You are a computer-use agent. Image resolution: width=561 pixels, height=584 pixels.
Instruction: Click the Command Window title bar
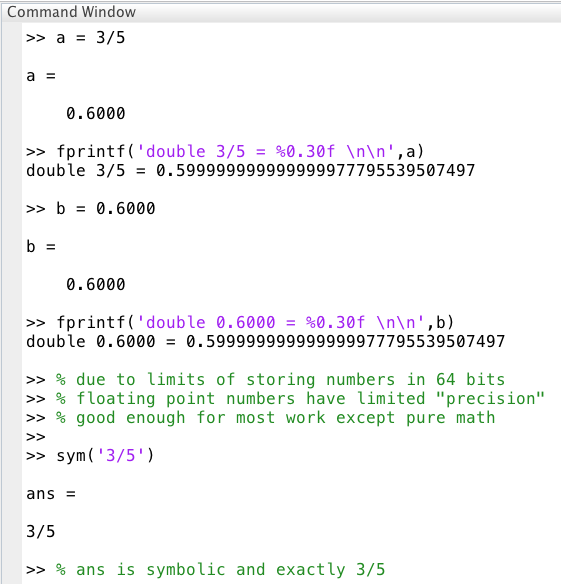(x=280, y=12)
